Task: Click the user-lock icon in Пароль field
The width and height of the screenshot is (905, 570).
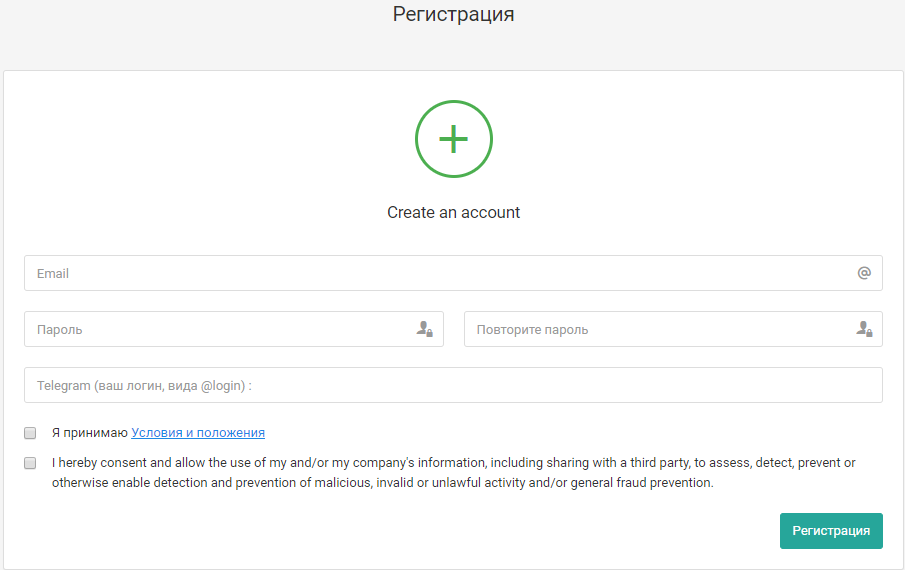Action: click(x=424, y=329)
